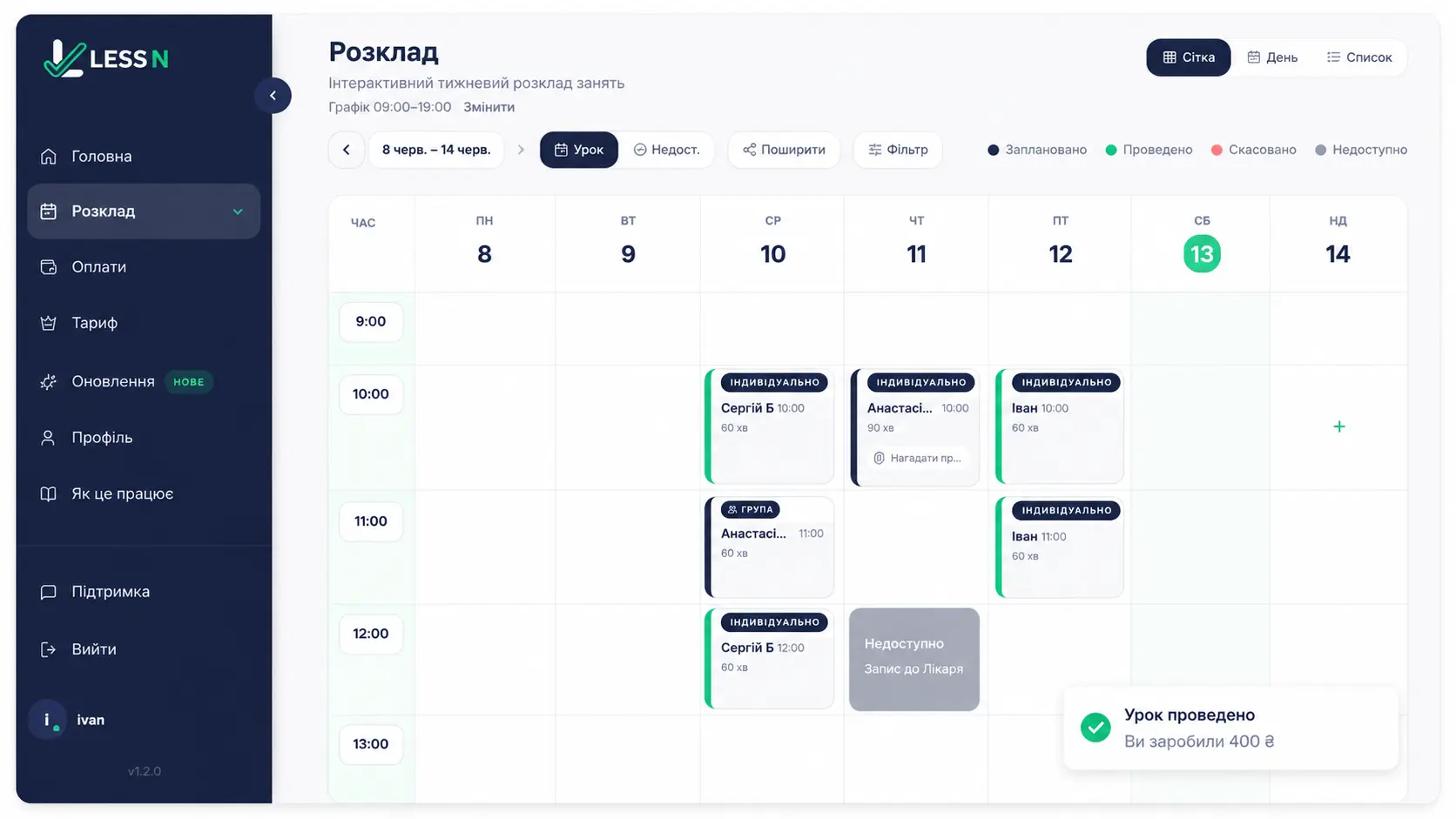Click the Урок проведено notification checkmark
This screenshot has width=1456, height=819.
coord(1095,728)
